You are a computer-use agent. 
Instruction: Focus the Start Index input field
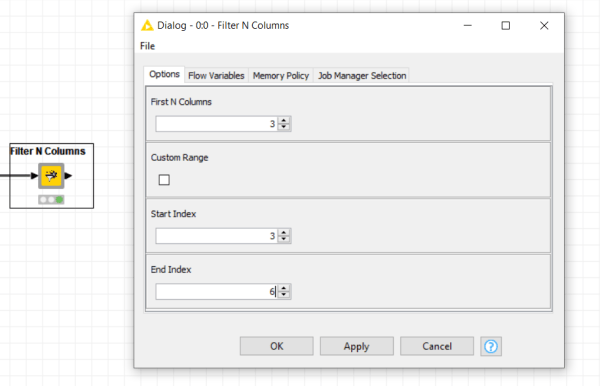click(217, 236)
